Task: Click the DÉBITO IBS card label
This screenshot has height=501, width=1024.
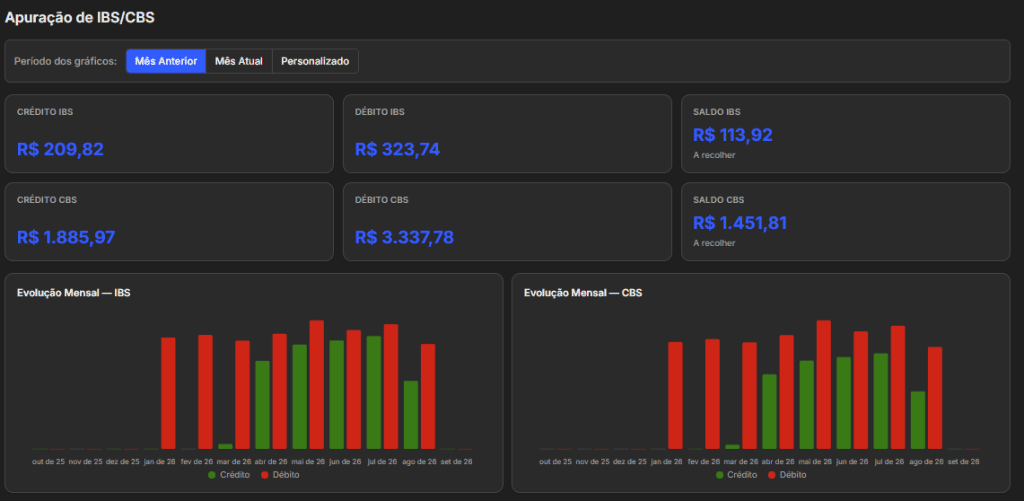Action: [x=380, y=112]
